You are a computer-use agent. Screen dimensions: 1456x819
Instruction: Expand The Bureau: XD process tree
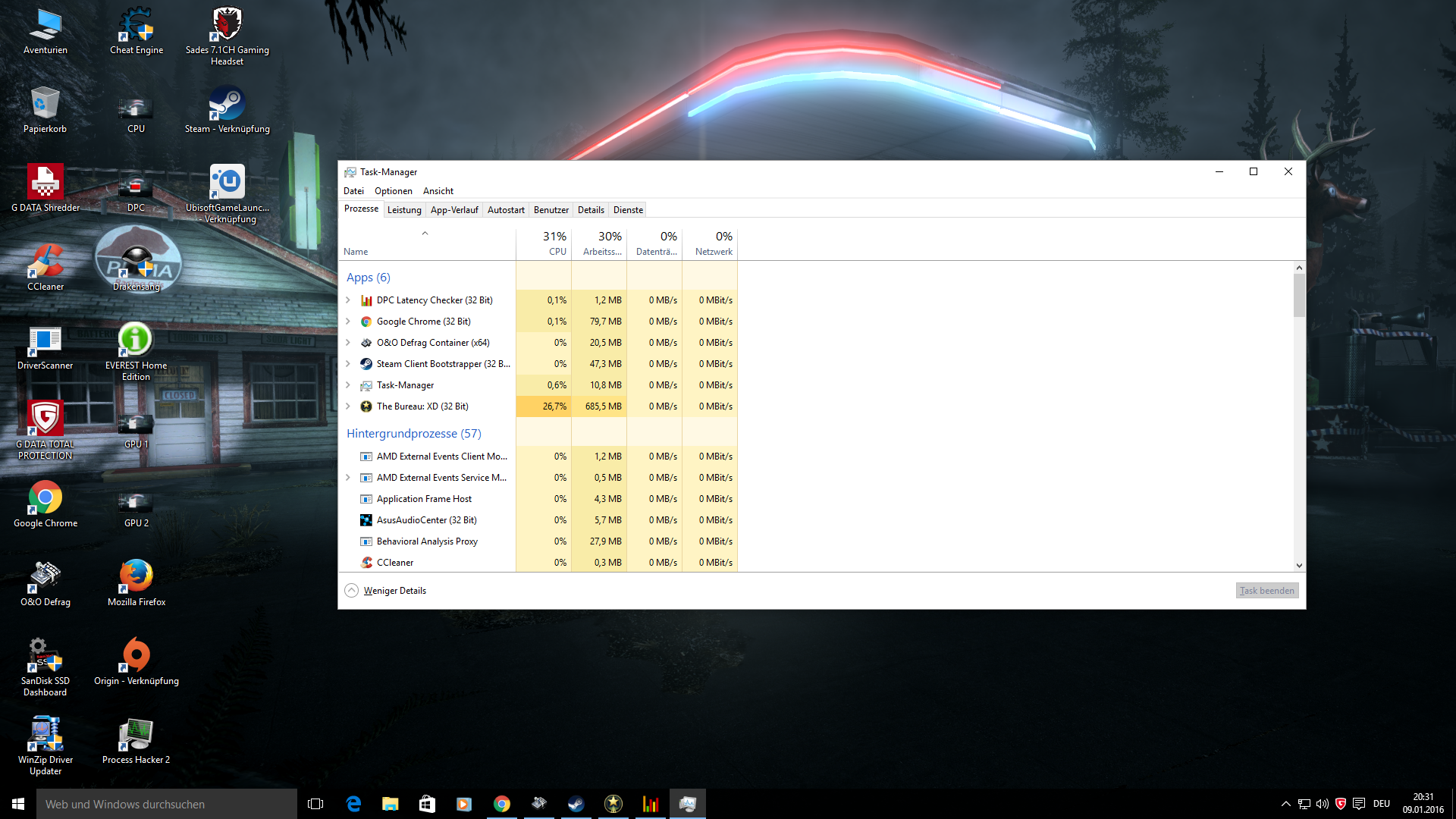click(x=348, y=406)
